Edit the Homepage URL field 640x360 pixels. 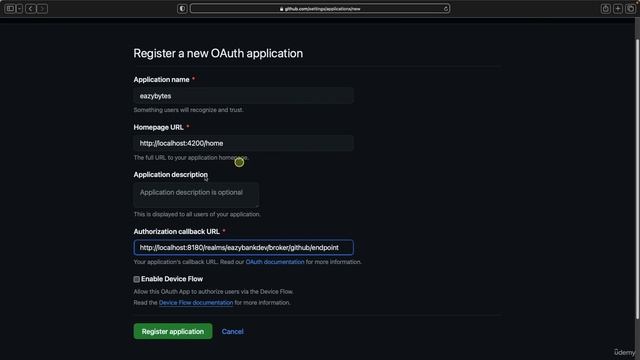[x=243, y=143]
